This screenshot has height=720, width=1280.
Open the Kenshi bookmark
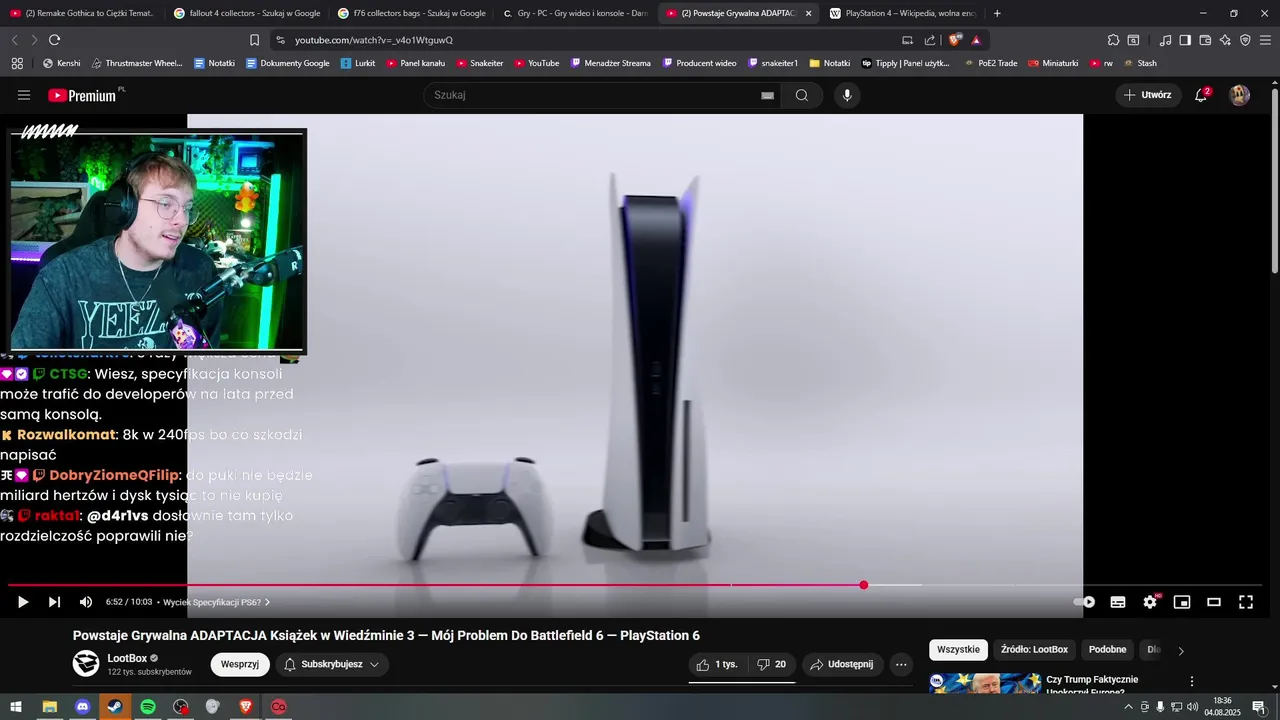click(x=61, y=63)
